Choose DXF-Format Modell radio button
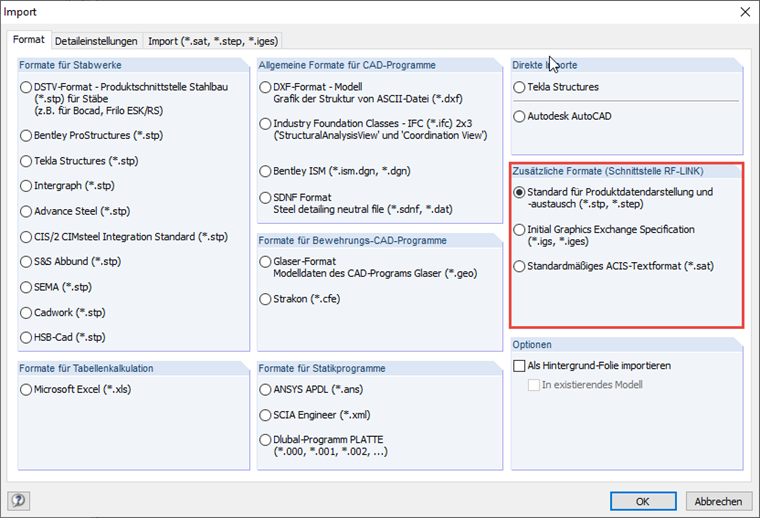This screenshot has height=518, width=760. [x=266, y=87]
